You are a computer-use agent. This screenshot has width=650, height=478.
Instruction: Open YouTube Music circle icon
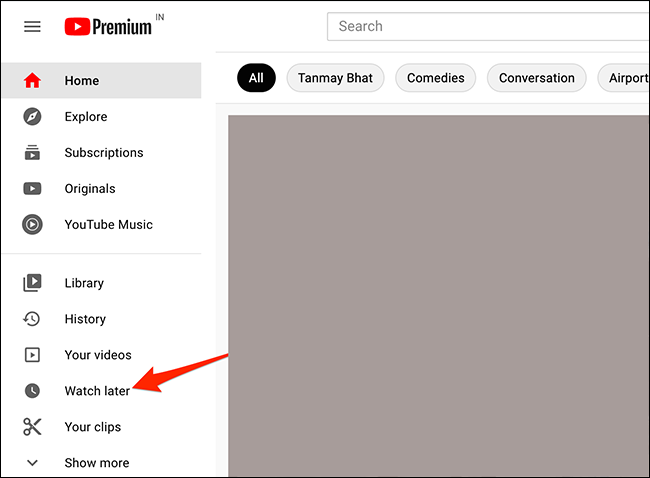tap(32, 224)
